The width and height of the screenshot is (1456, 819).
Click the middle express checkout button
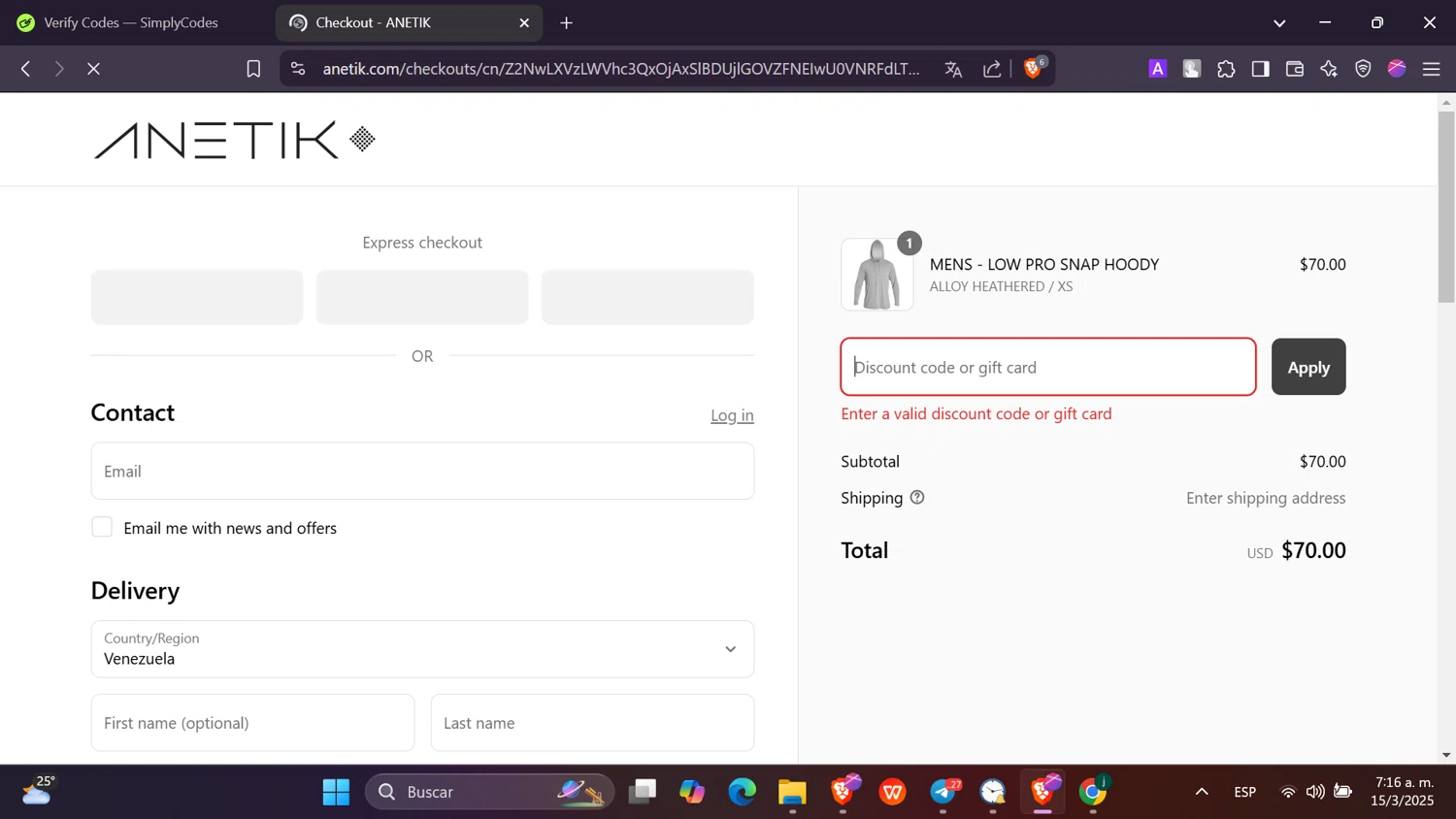pyautogui.click(x=422, y=297)
